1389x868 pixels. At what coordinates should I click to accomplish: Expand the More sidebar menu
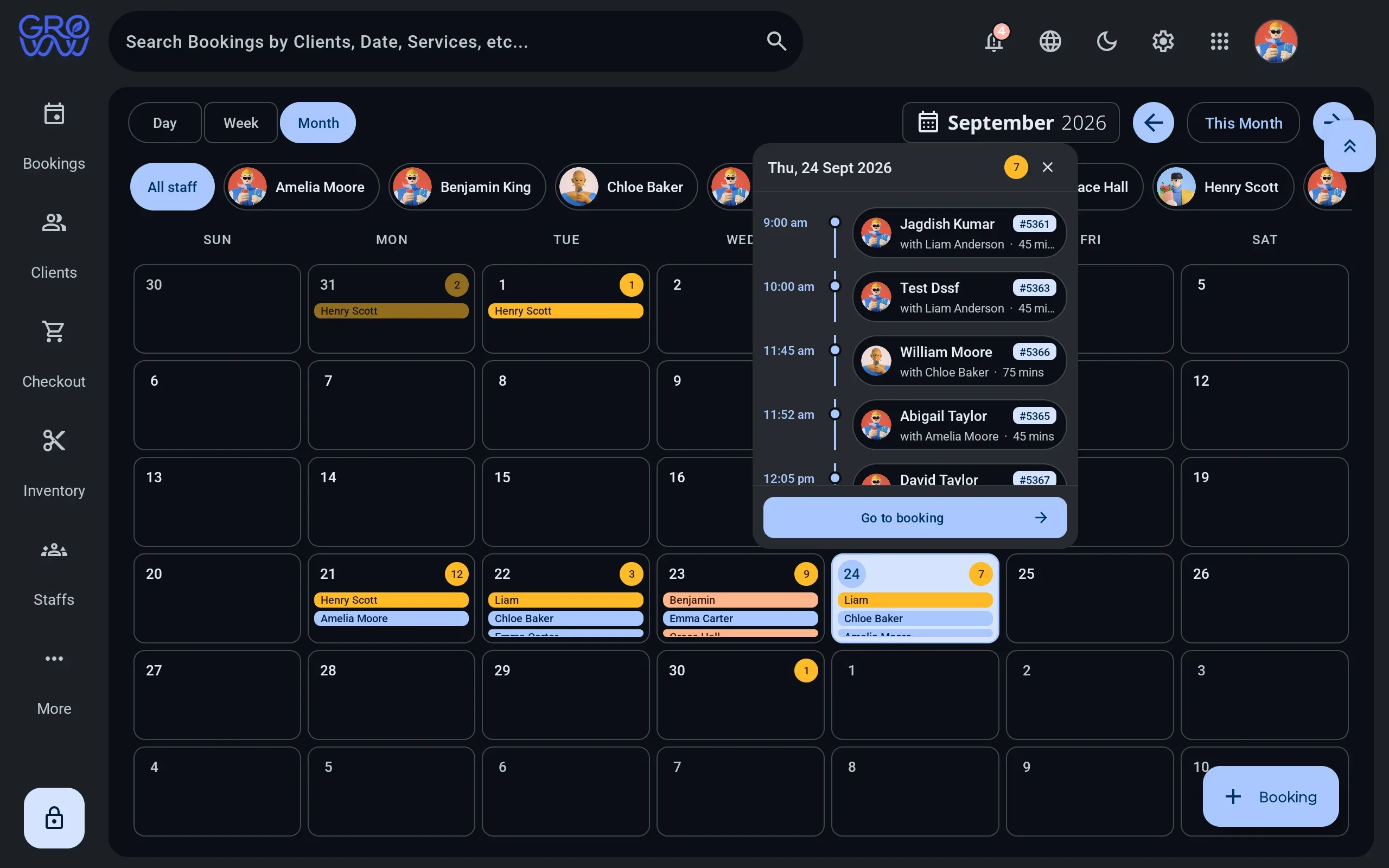point(54,682)
